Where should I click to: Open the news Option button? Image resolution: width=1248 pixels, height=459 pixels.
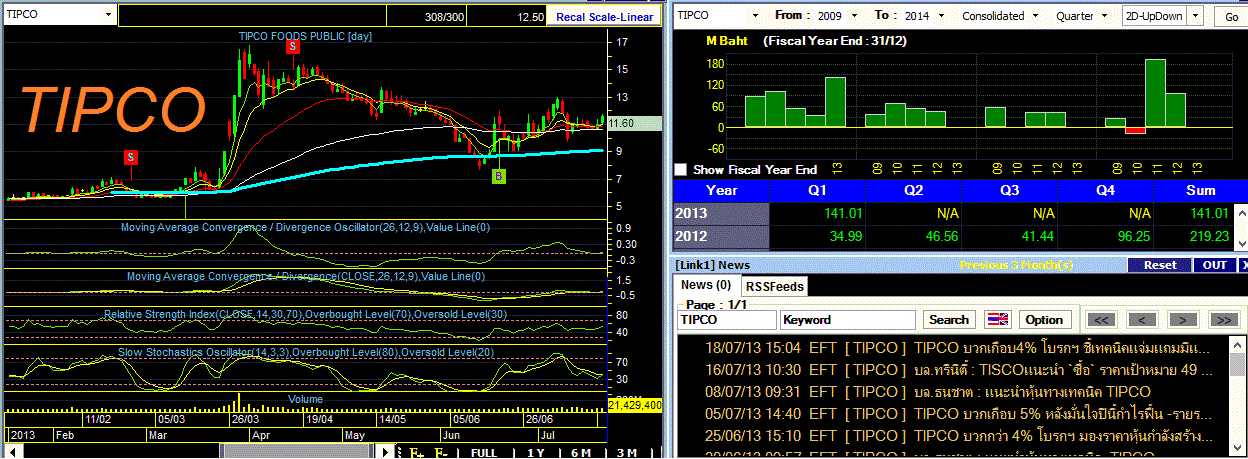[1044, 320]
